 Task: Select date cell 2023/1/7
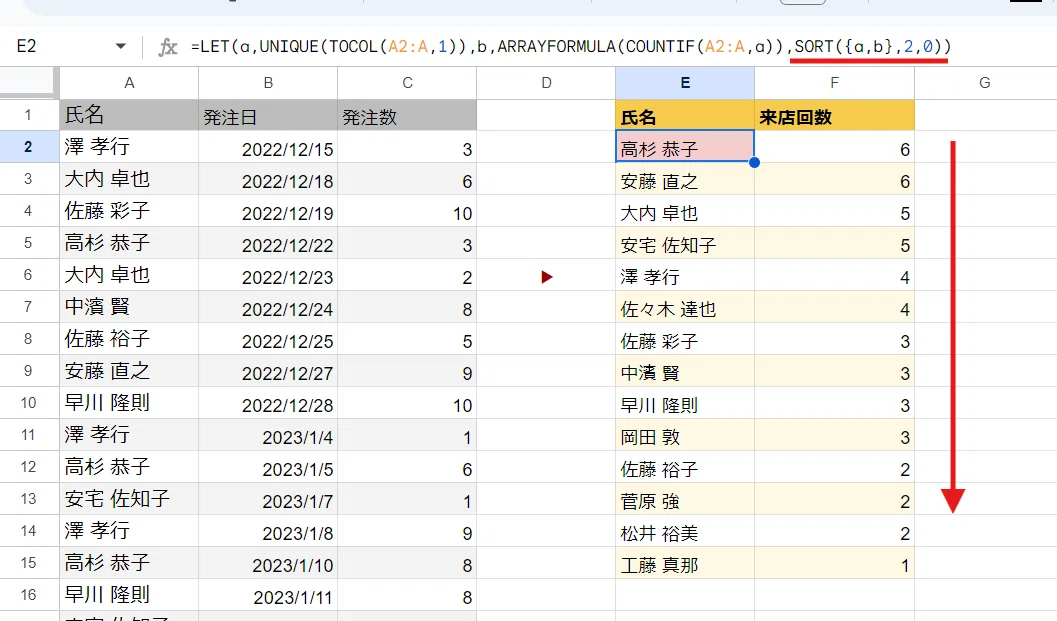(x=268, y=500)
